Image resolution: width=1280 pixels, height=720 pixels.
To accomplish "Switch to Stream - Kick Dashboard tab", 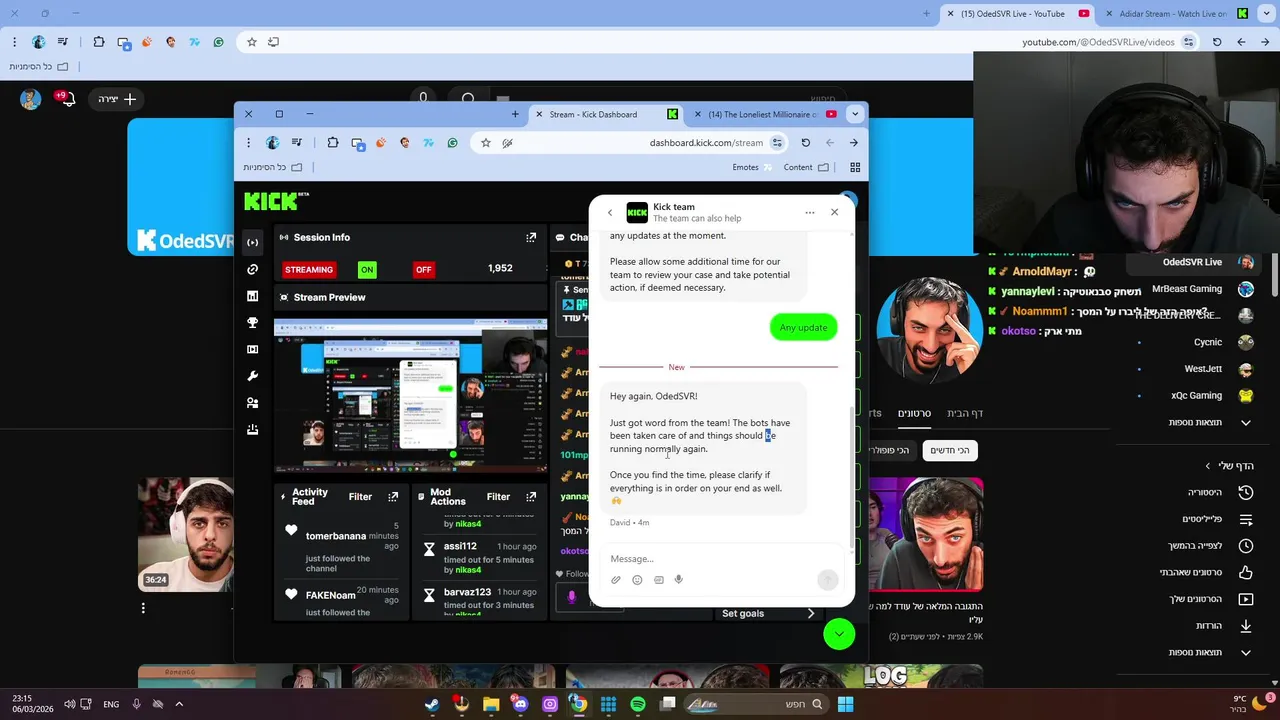I will coord(604,114).
